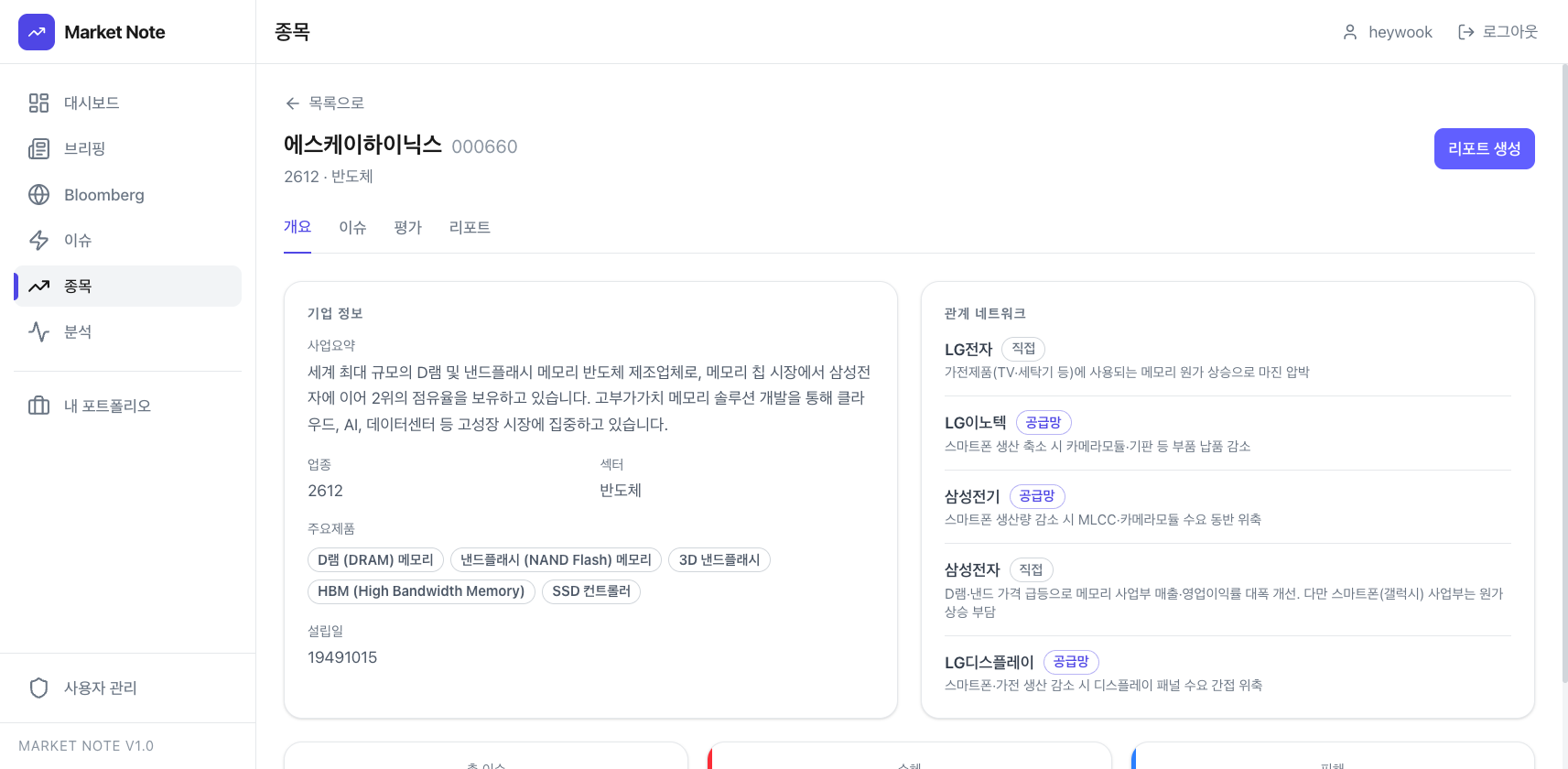Click the stock code 000660
This screenshot has width=1568, height=769.
[484, 146]
